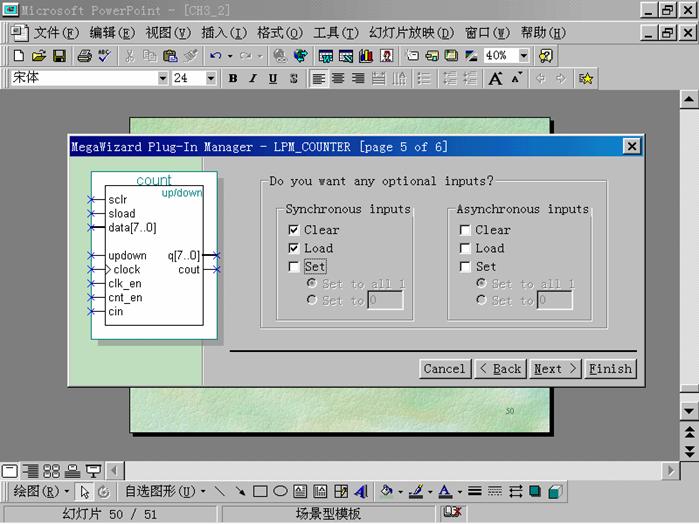Select synchronous 'Set to' value radio

(x=312, y=300)
